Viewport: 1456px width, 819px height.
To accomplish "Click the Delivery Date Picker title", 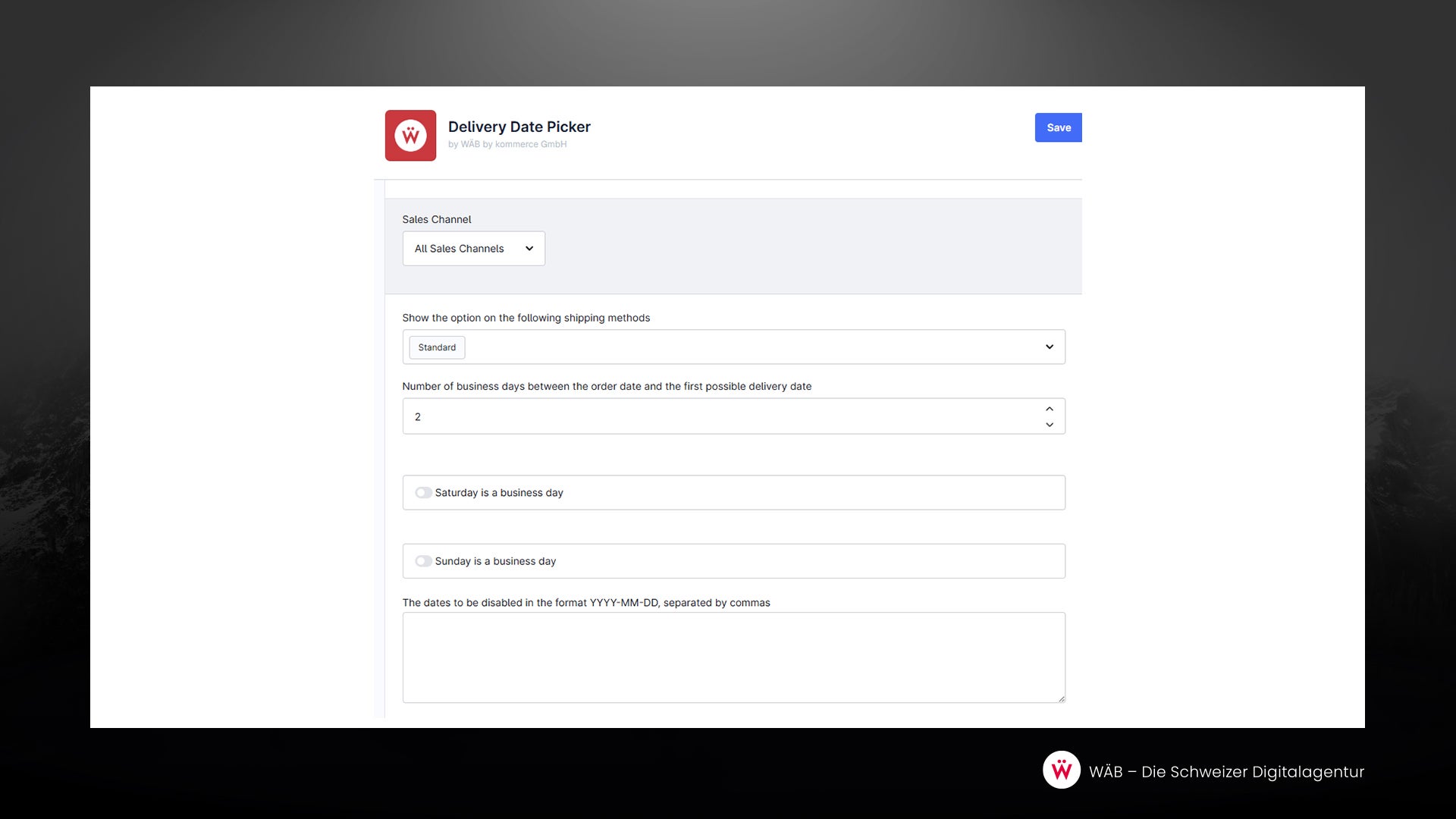I will (519, 127).
